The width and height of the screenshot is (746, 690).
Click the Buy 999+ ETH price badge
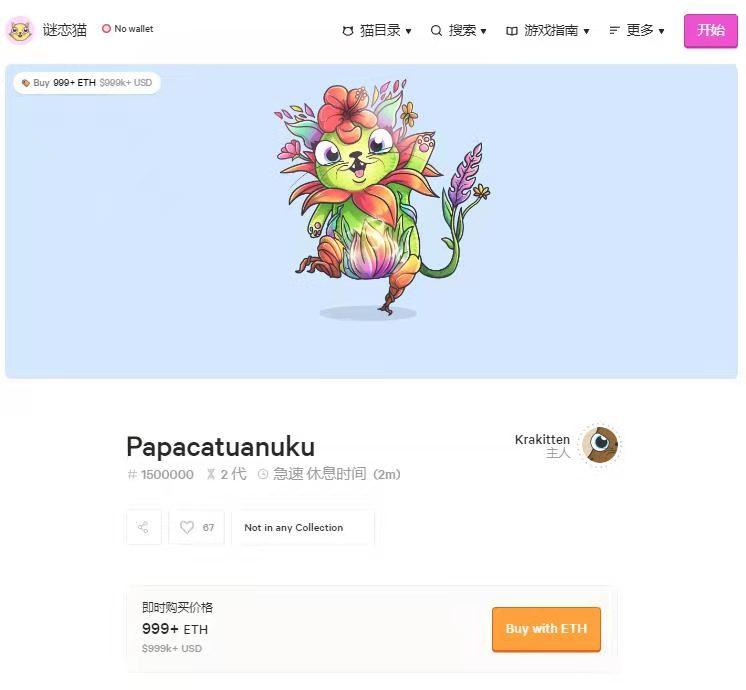[x=87, y=83]
